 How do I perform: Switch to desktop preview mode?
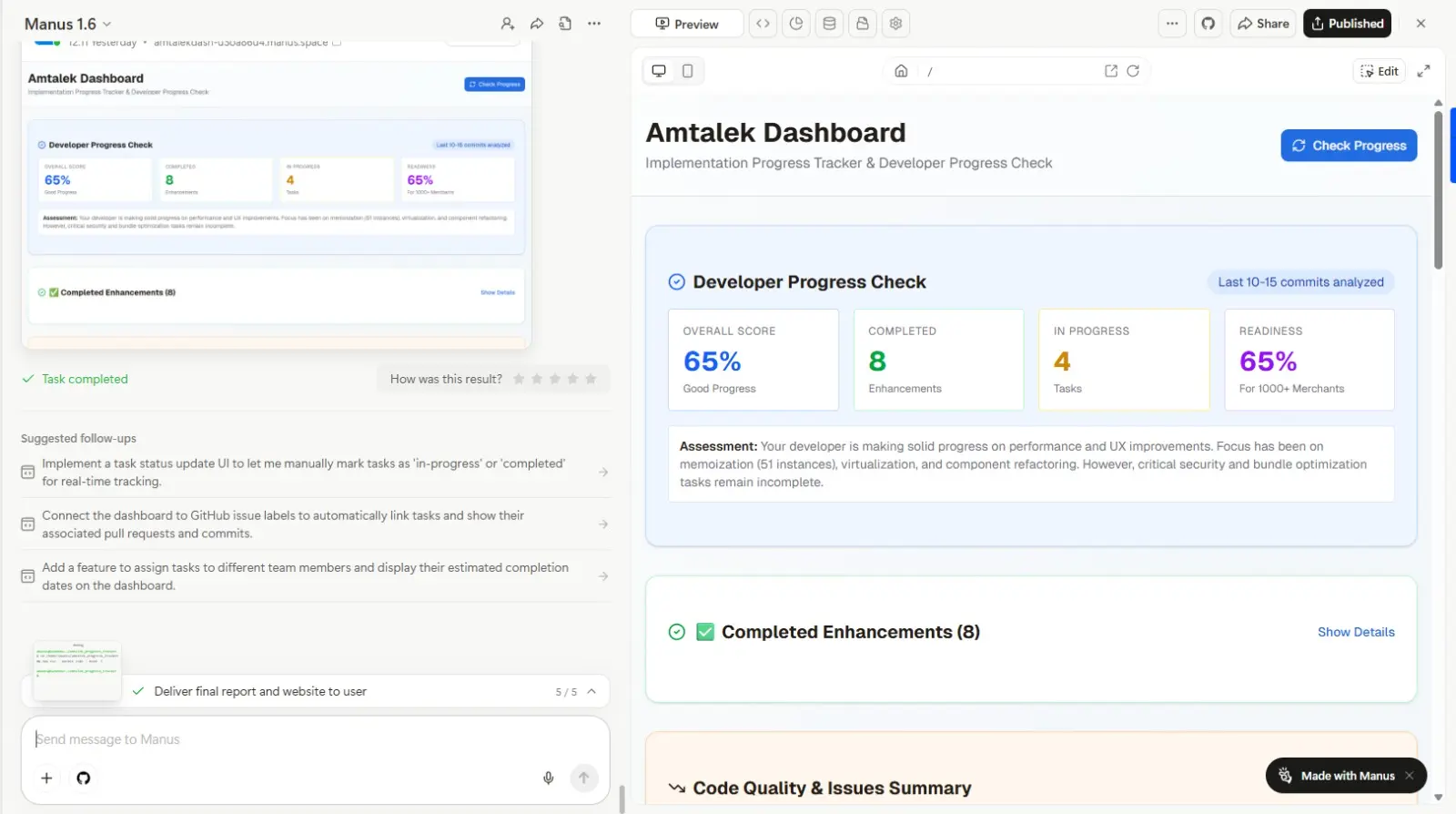(x=659, y=71)
